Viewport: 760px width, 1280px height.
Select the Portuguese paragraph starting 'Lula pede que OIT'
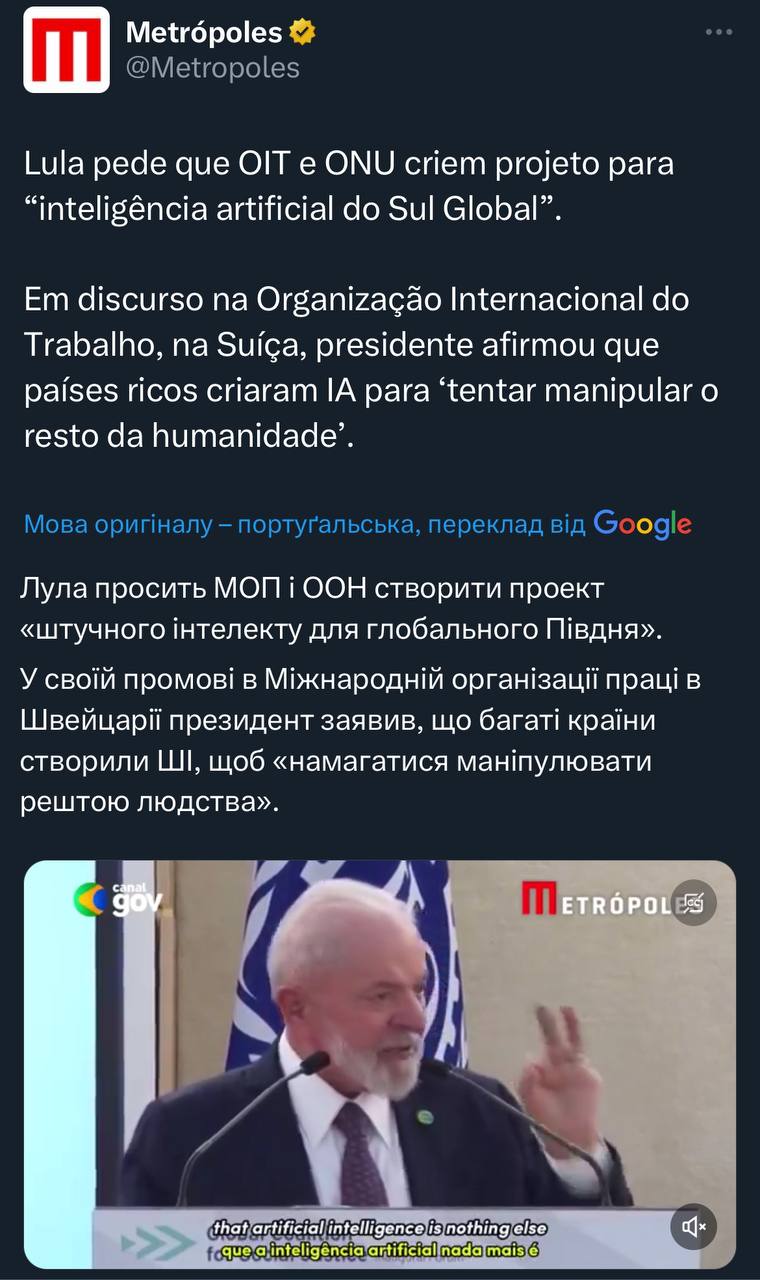click(347, 186)
